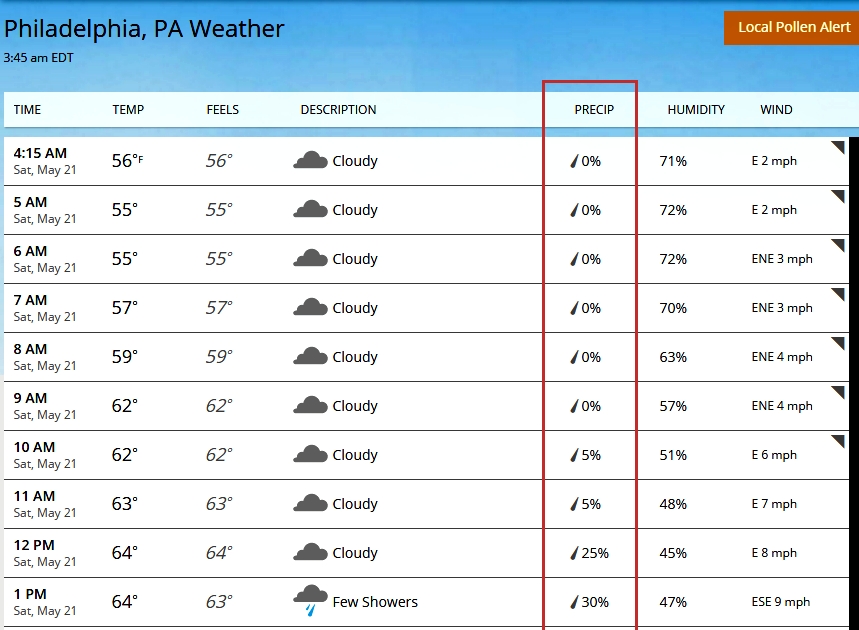Select the HUMIDITY column header
The image size is (859, 630).
click(696, 110)
